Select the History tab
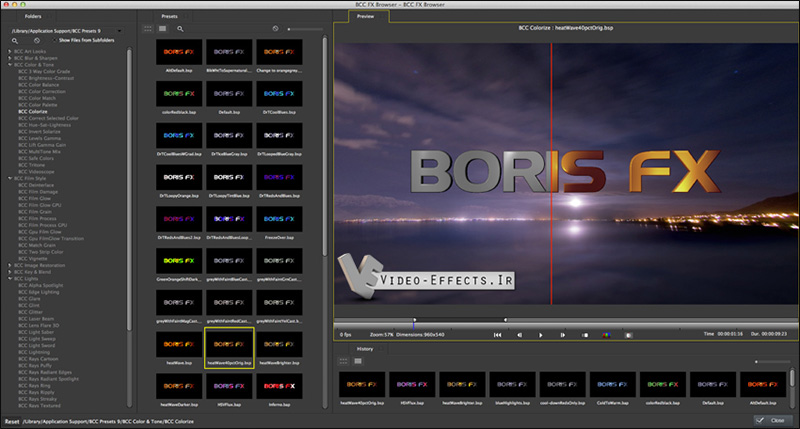This screenshot has width=800, height=429. point(365,349)
